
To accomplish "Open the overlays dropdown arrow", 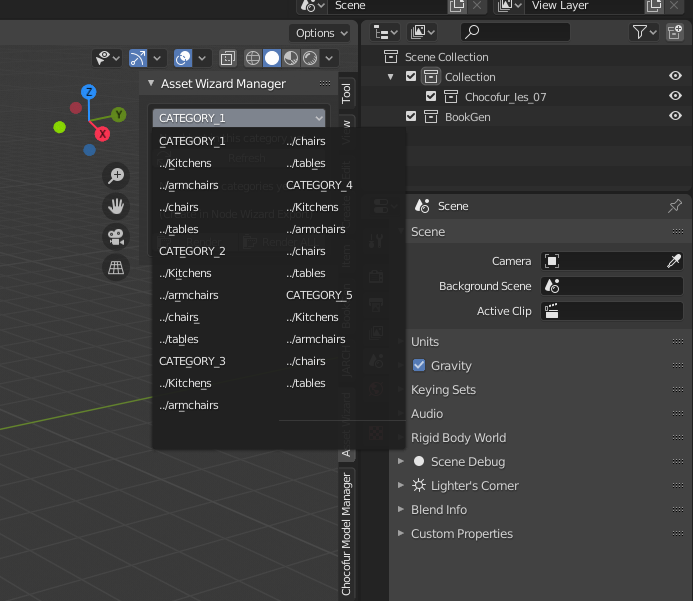I will pos(202,58).
